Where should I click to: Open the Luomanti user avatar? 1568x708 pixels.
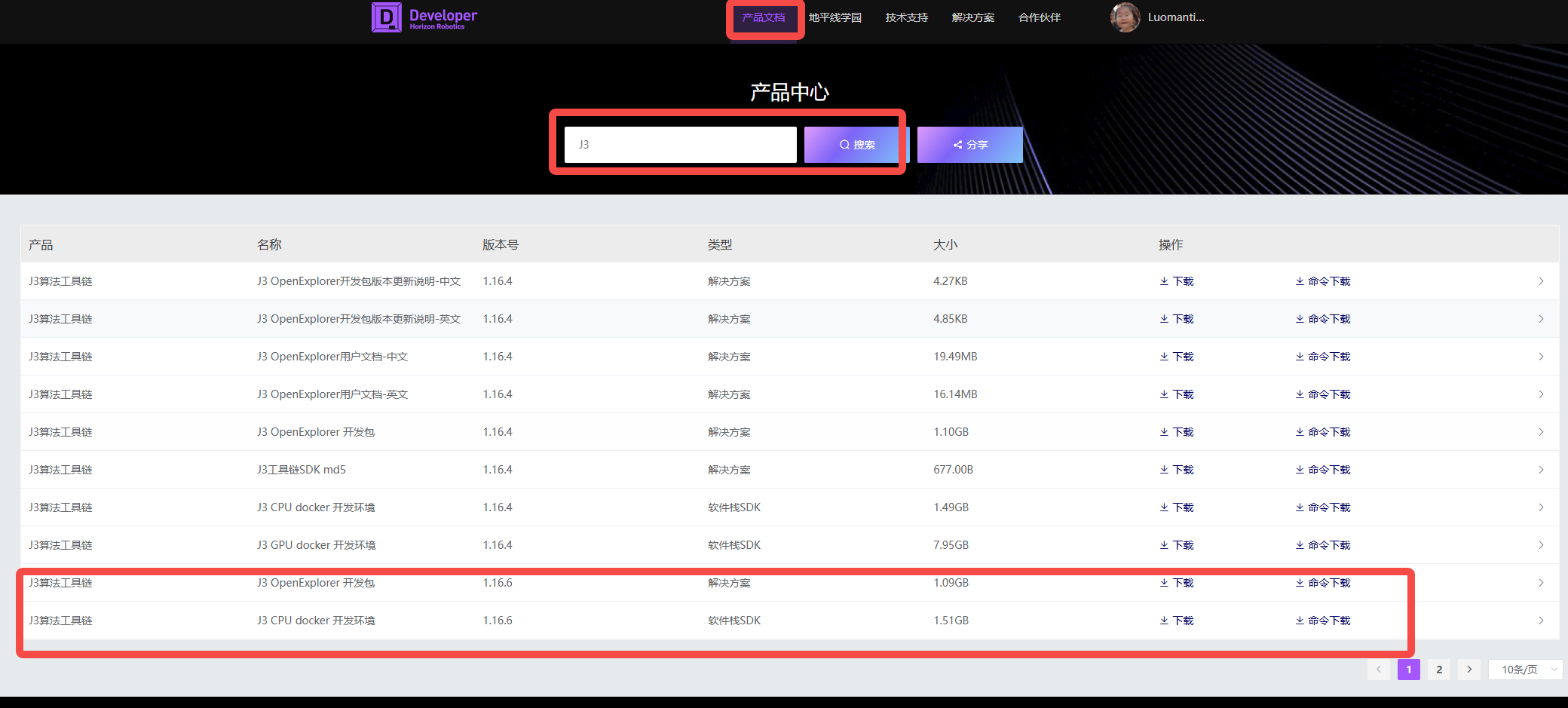pos(1125,17)
